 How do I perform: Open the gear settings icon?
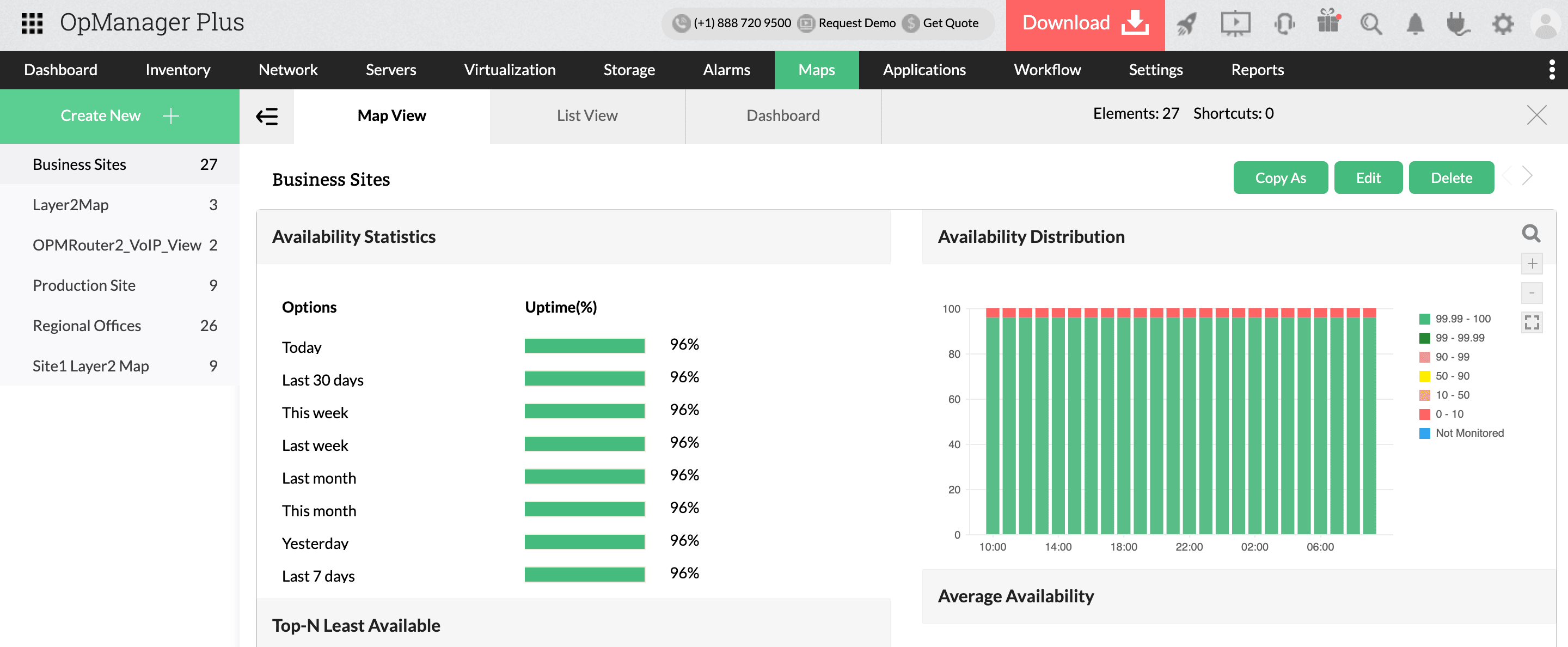1503,24
